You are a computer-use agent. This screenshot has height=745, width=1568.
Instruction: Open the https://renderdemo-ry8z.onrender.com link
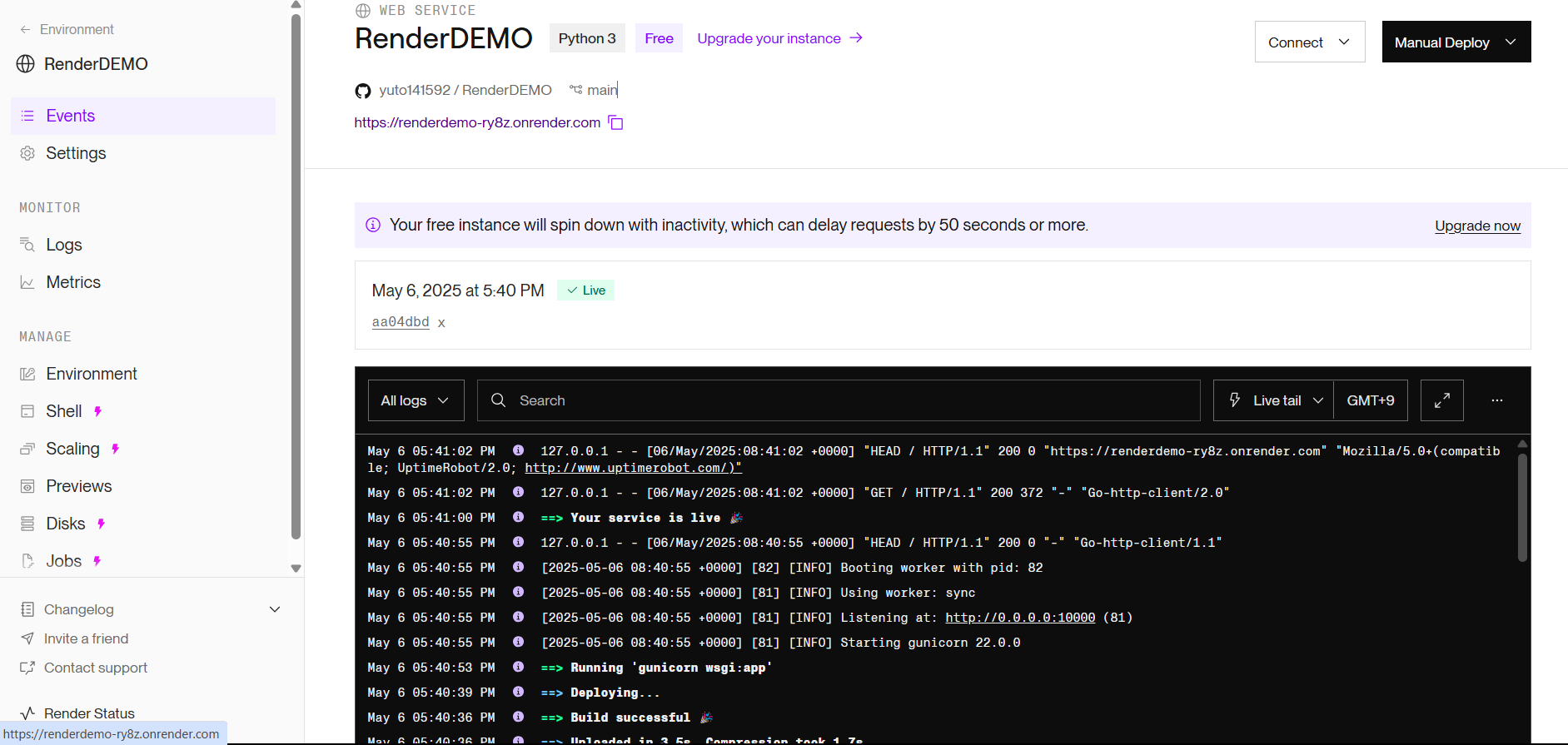pyautogui.click(x=477, y=122)
